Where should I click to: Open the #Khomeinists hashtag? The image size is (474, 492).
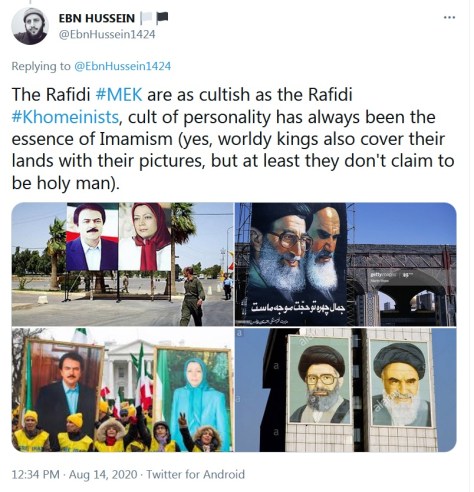65,117
